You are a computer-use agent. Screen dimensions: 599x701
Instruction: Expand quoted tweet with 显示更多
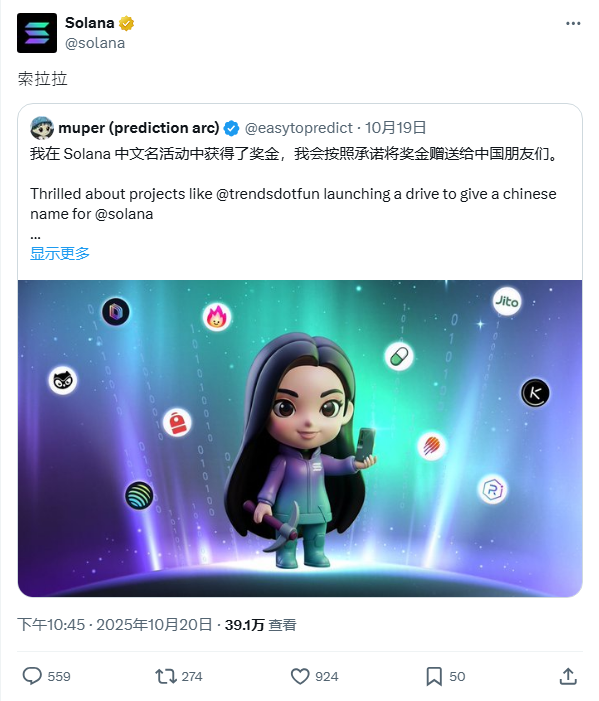tap(60, 253)
